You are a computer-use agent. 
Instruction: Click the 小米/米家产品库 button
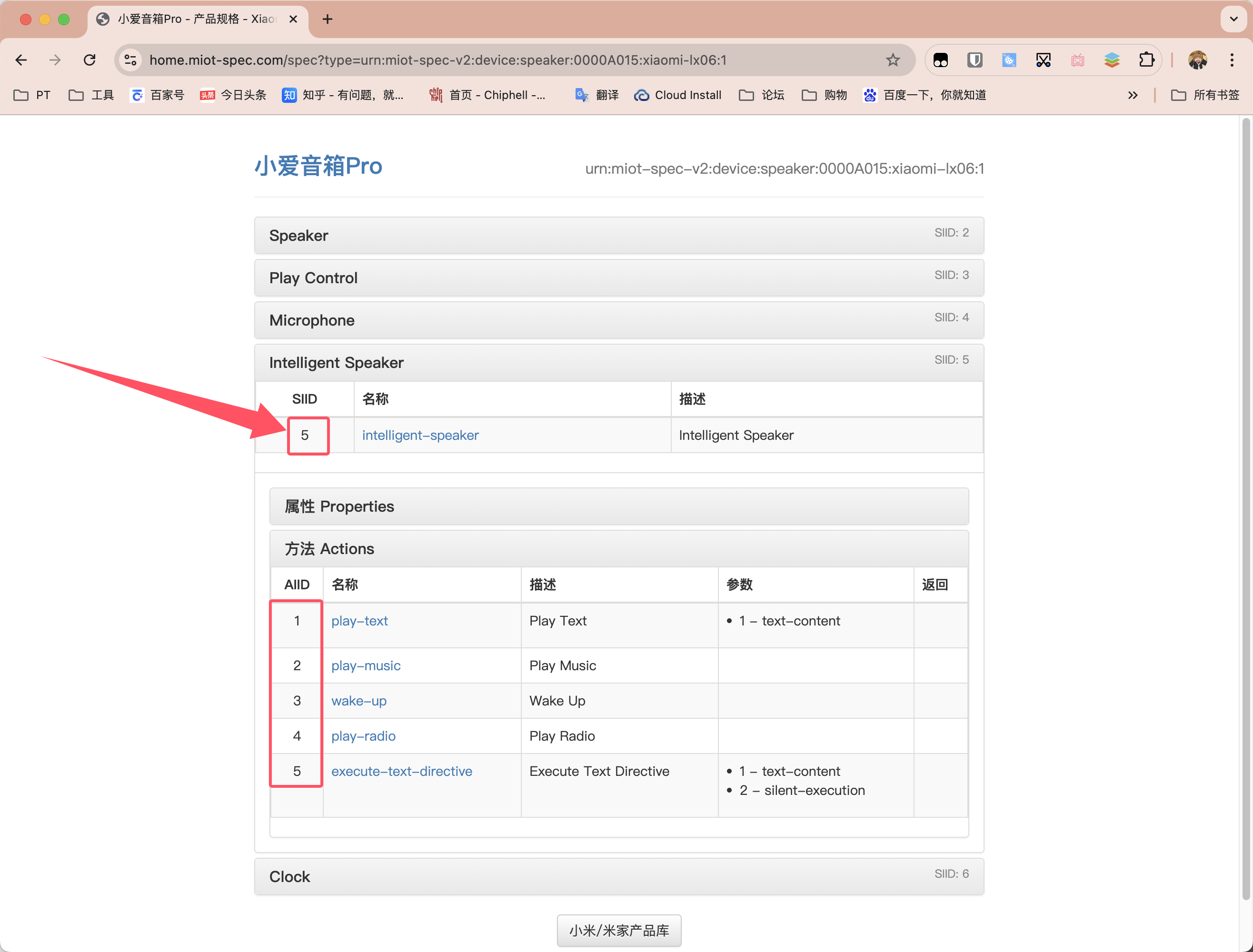pyautogui.click(x=619, y=931)
